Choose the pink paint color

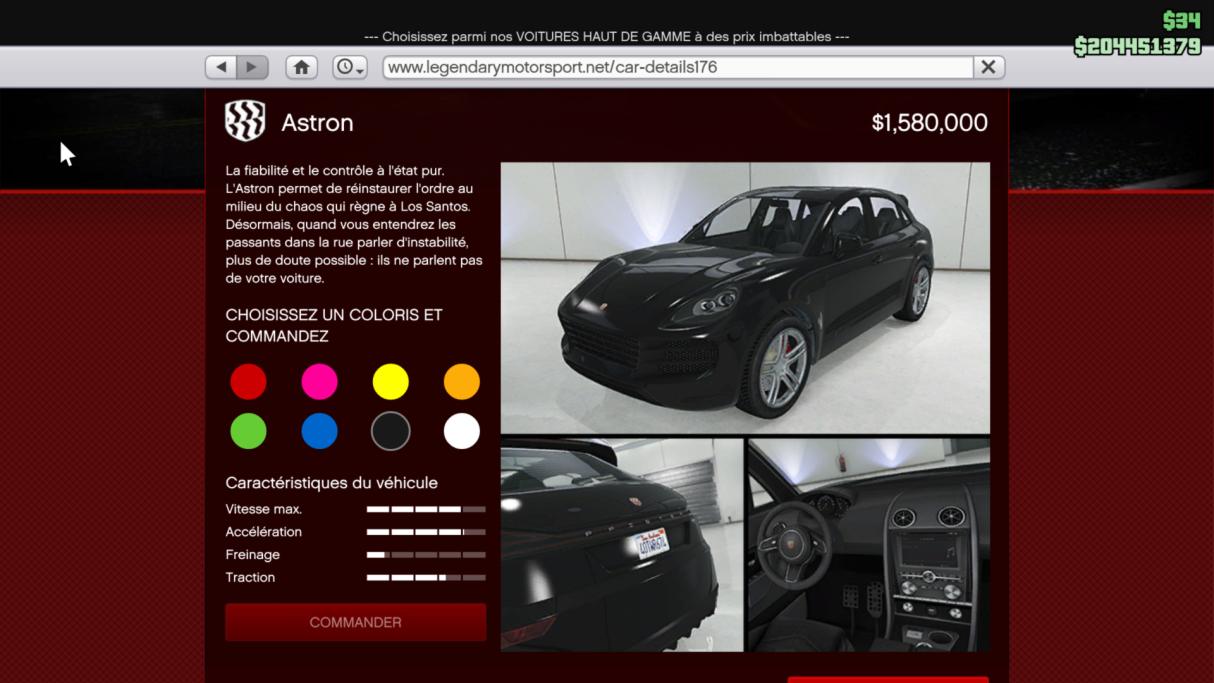tap(319, 382)
